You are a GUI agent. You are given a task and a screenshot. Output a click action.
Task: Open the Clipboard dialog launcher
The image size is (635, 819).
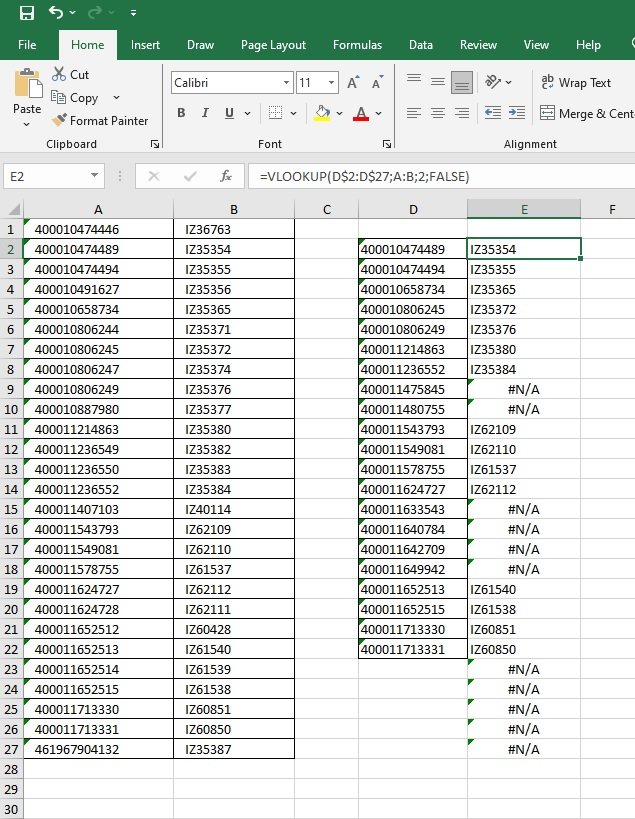coord(155,144)
